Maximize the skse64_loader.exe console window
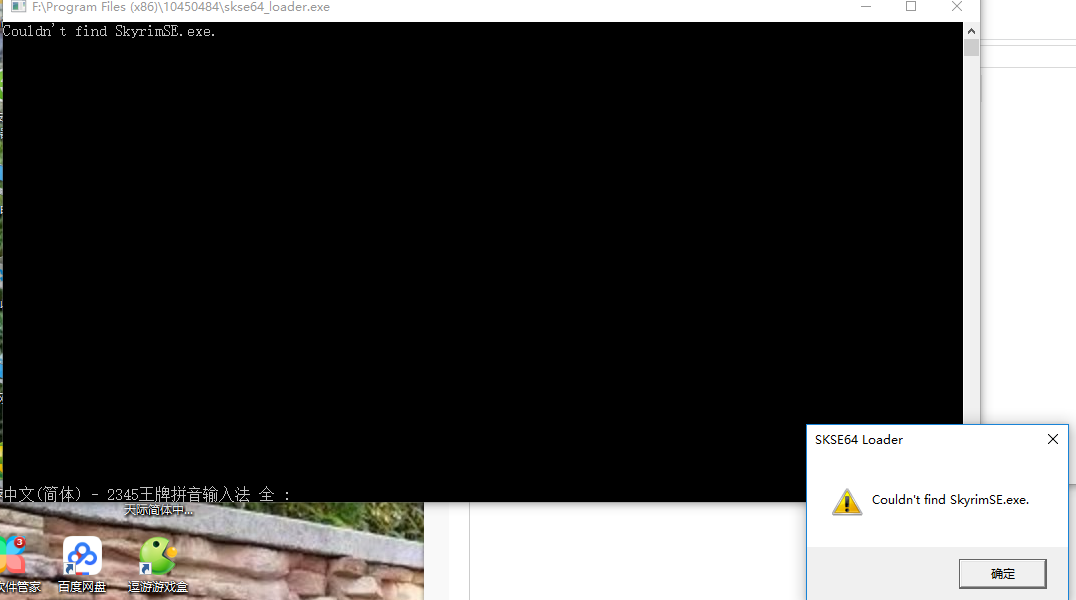Image resolution: width=1076 pixels, height=600 pixels. (x=911, y=7)
